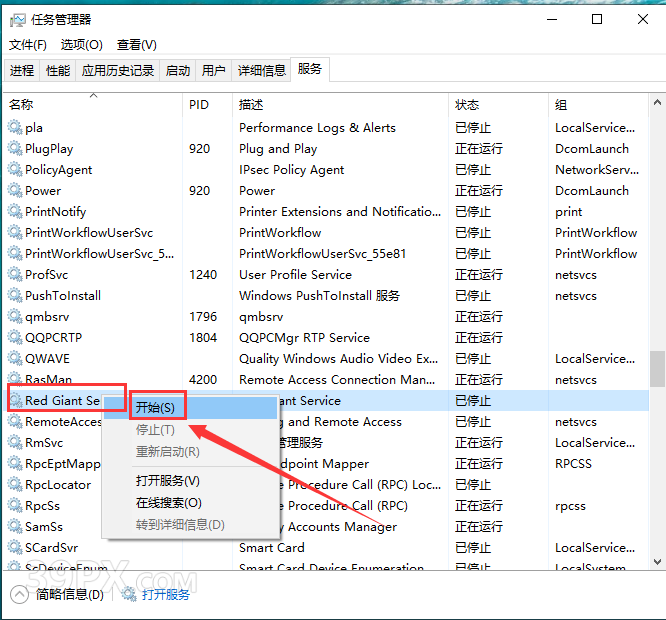
Task: Sort the list by PID column
Action: [x=199, y=105]
